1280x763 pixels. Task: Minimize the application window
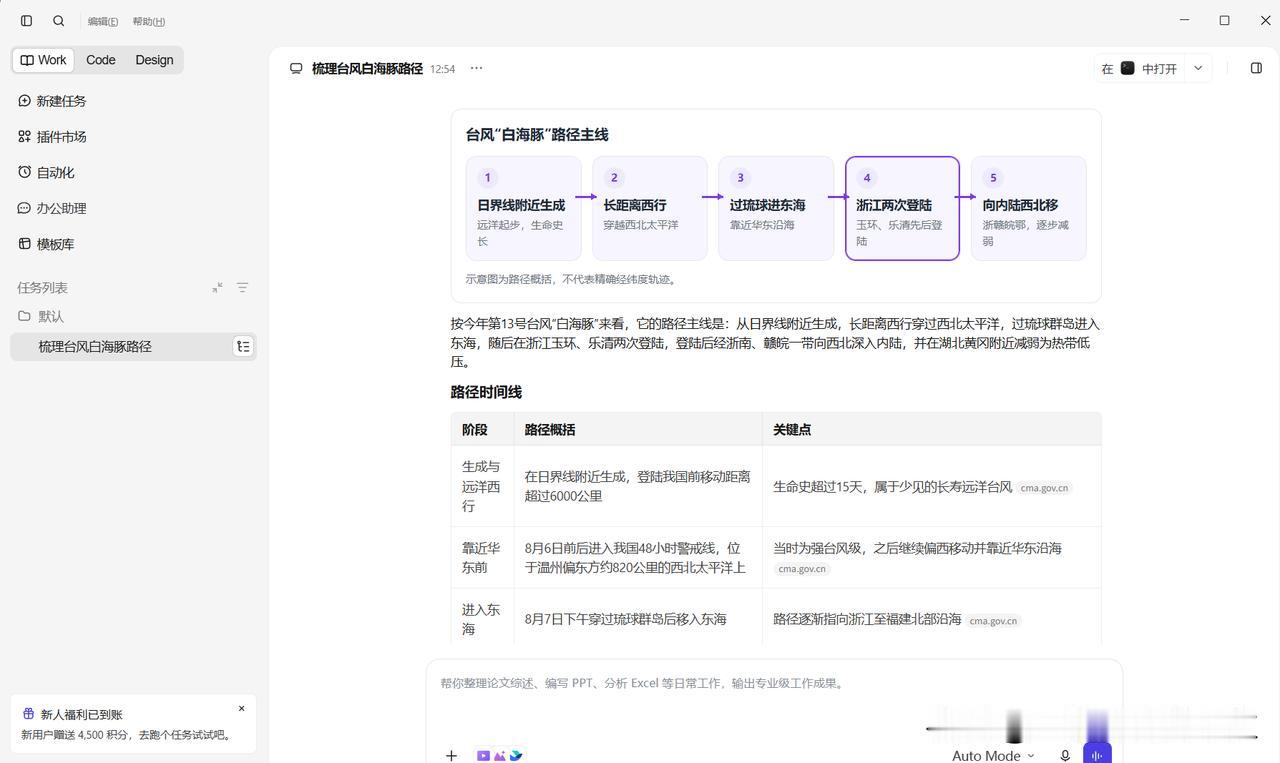click(1184, 20)
